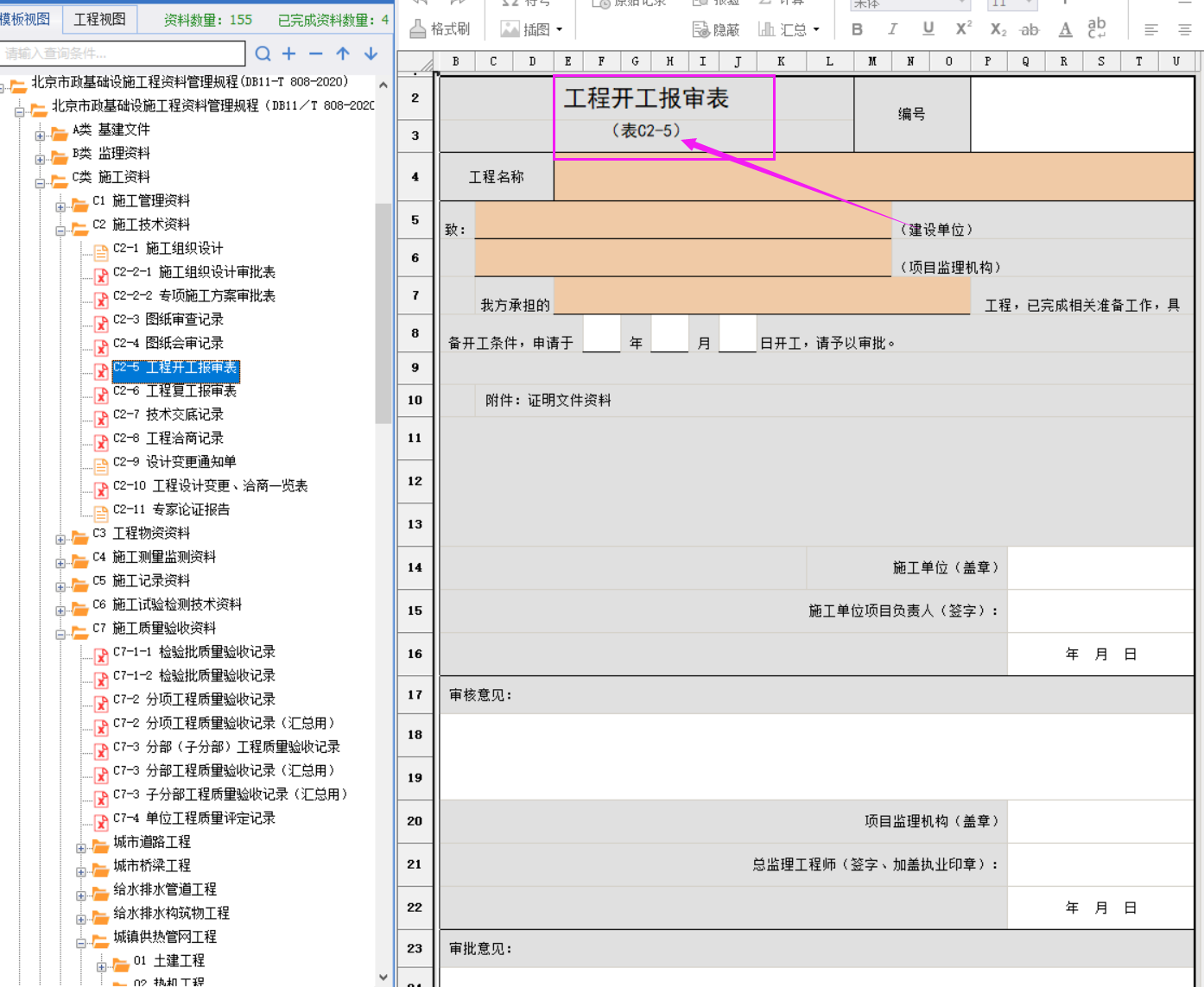
Task: Select C2-8 工程洽商记录
Action: (168, 439)
